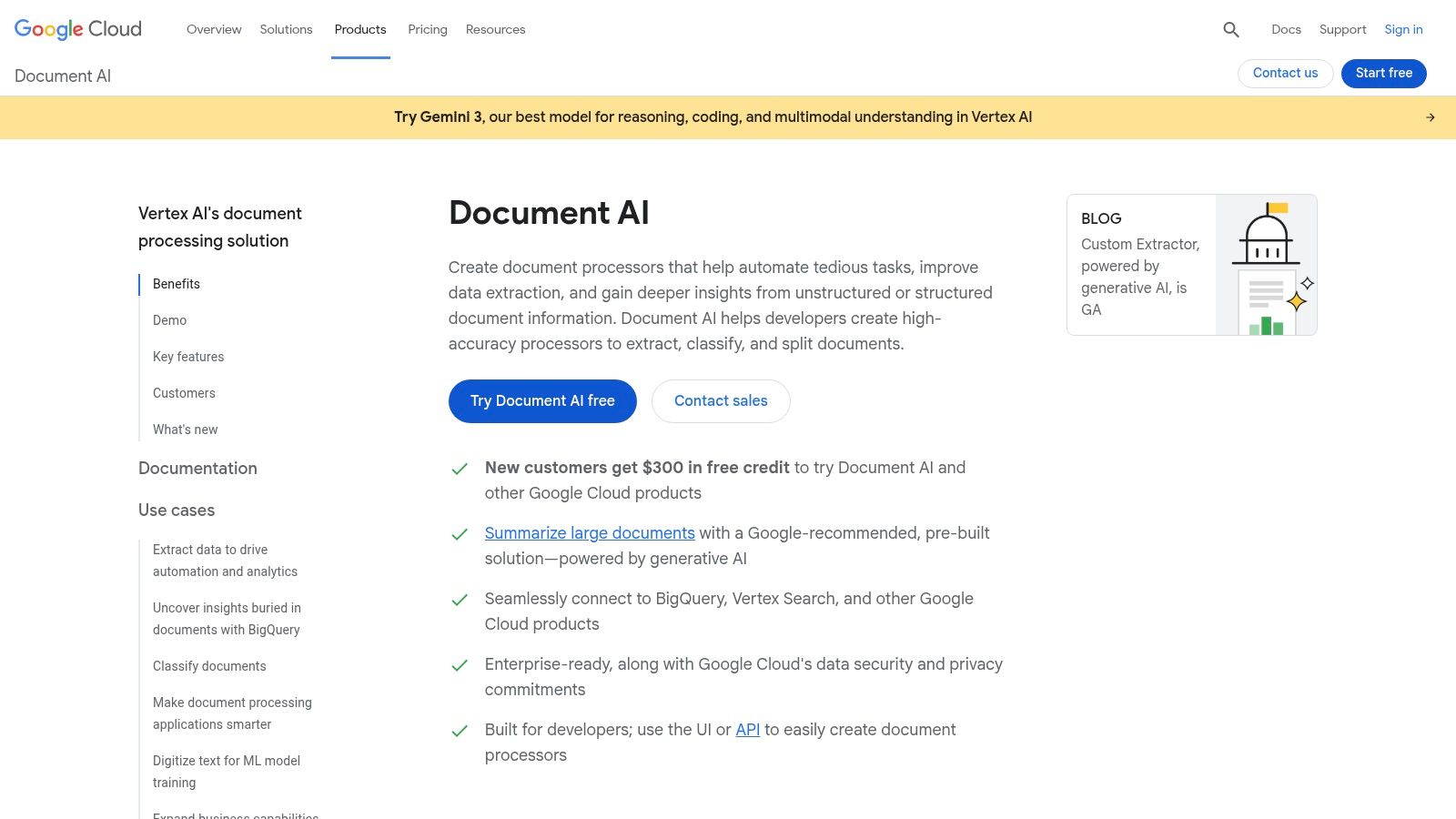Open the Pricing page

(x=427, y=29)
